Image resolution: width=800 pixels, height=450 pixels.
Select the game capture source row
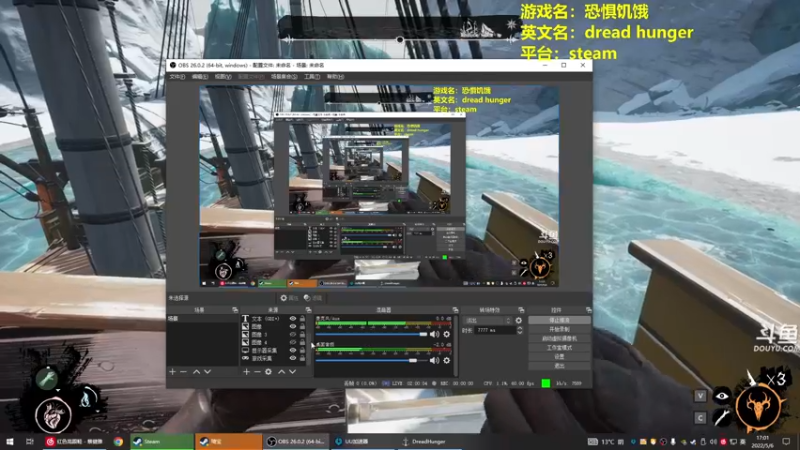point(273,359)
